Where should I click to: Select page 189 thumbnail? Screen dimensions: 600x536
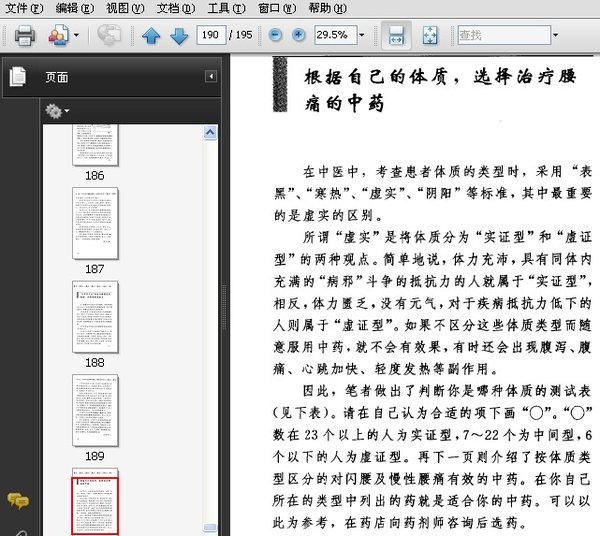click(x=95, y=410)
